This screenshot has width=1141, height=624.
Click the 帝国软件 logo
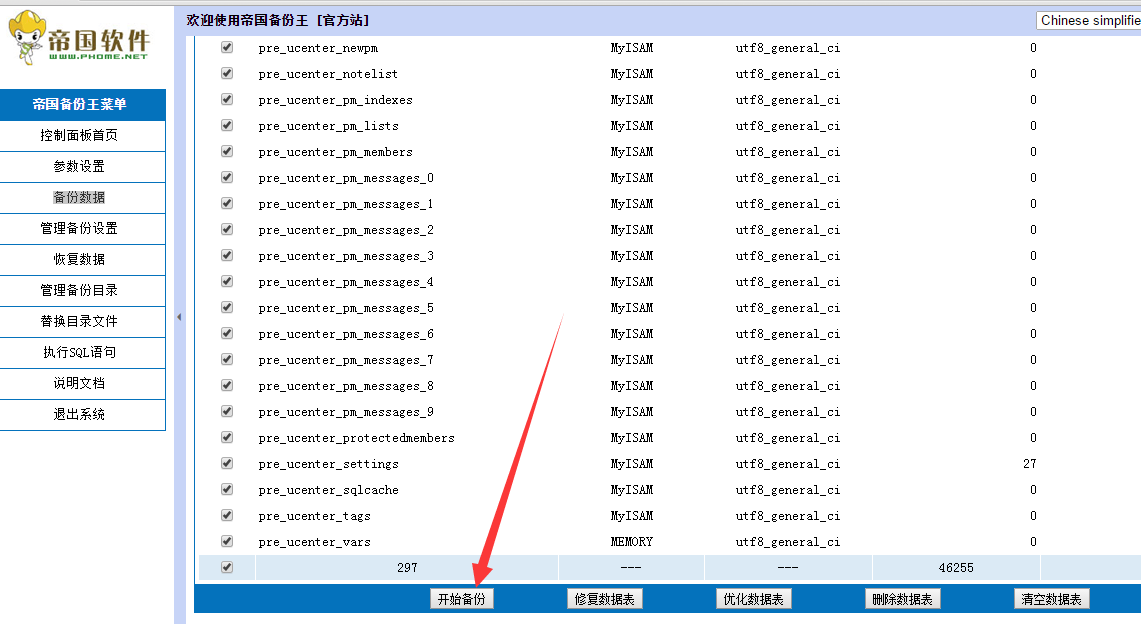tap(82, 40)
